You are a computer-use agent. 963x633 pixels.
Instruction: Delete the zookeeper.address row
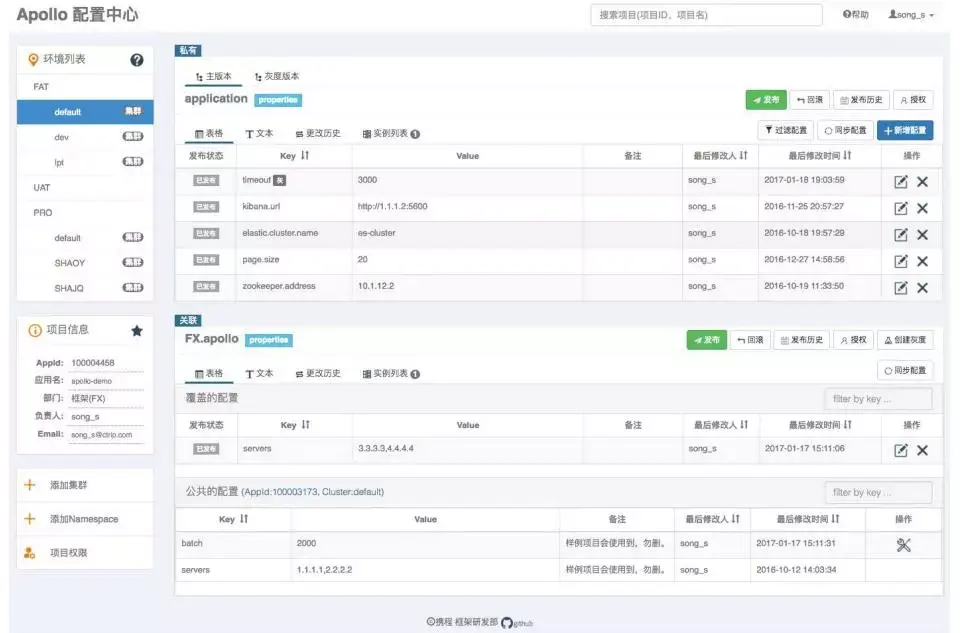click(922, 287)
